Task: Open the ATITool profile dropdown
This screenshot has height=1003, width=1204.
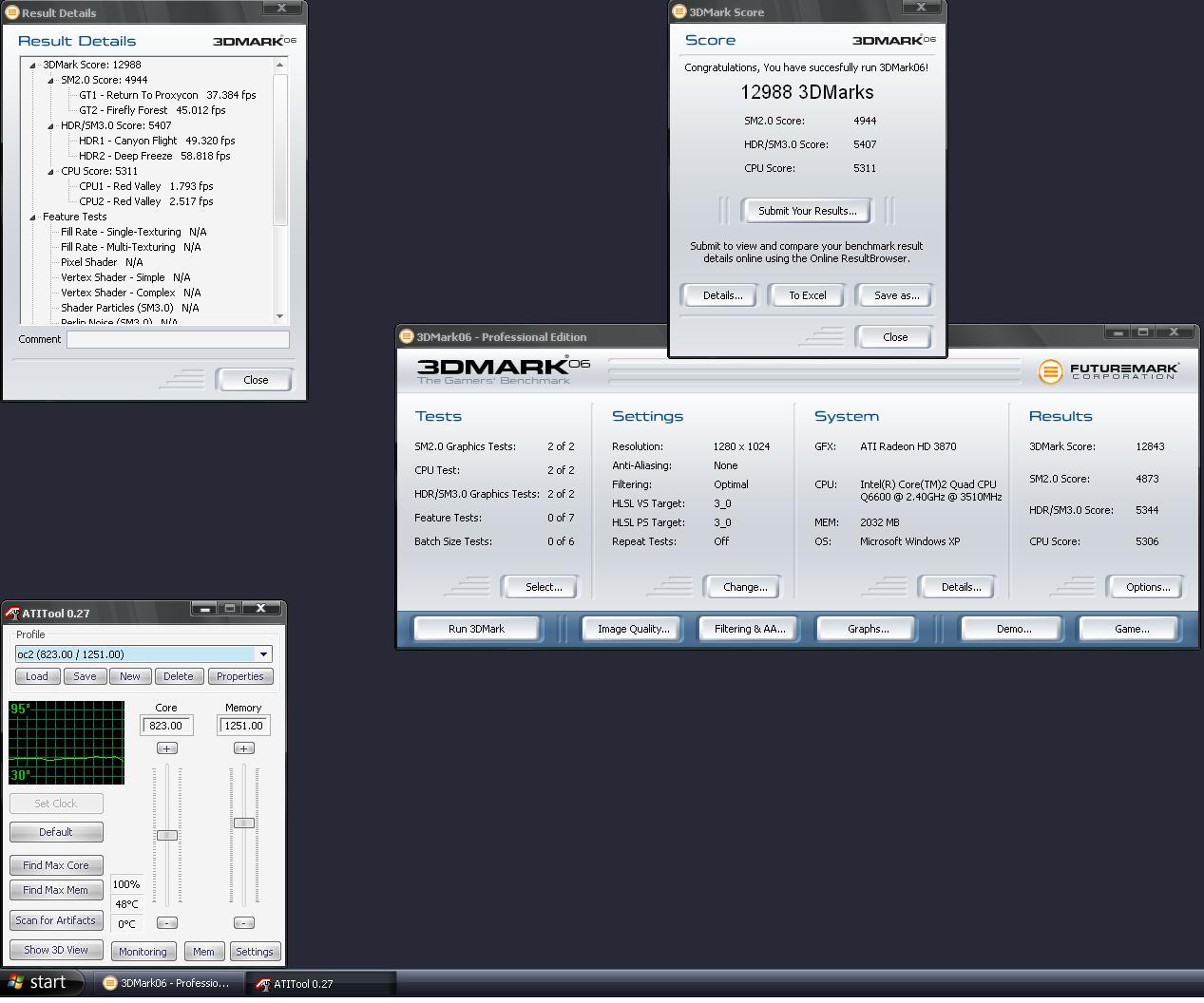Action: coord(263,654)
